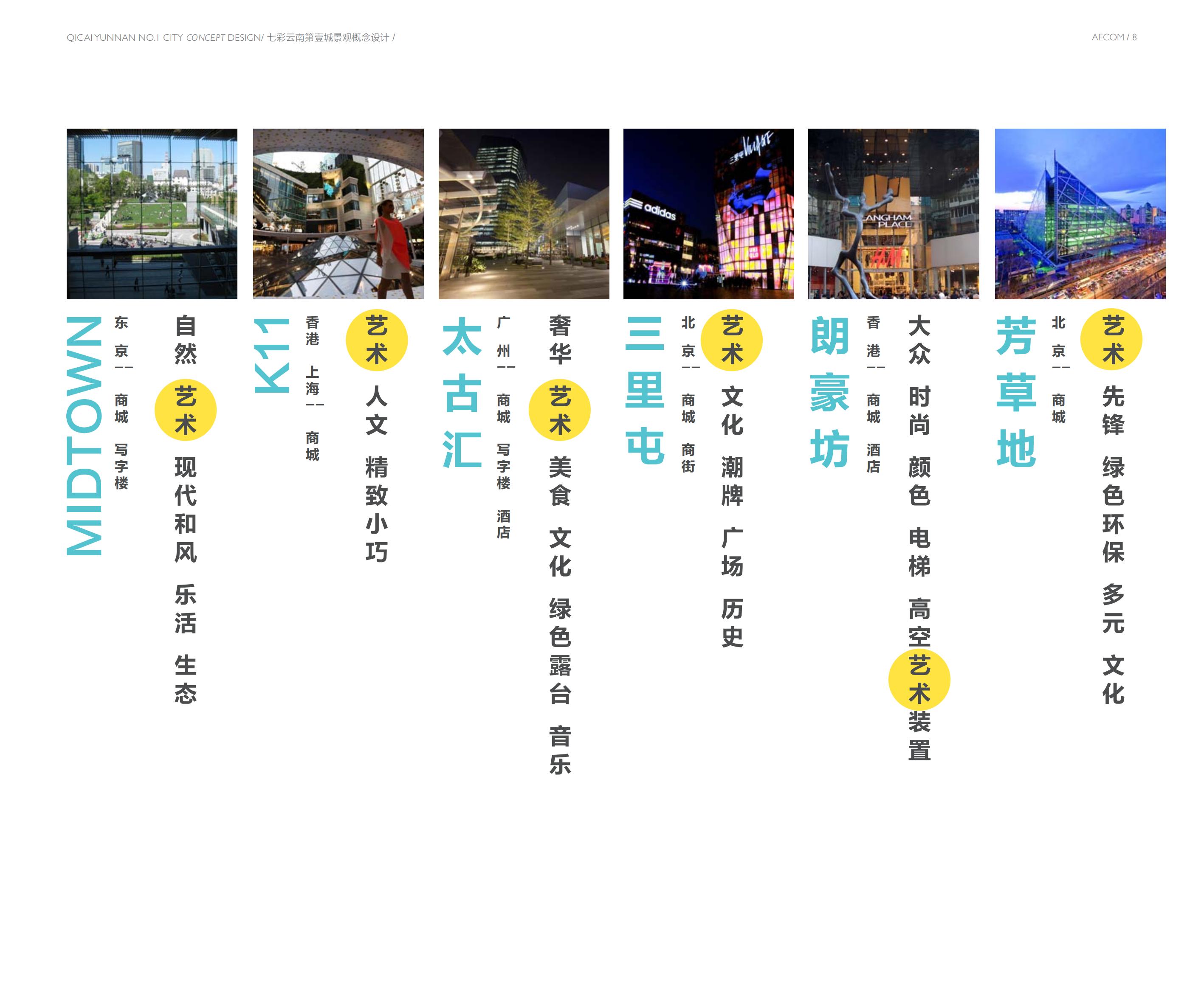Select the 太古汇 night plaza photo
Viewport: 1204px width, 993px height.
click(x=524, y=214)
